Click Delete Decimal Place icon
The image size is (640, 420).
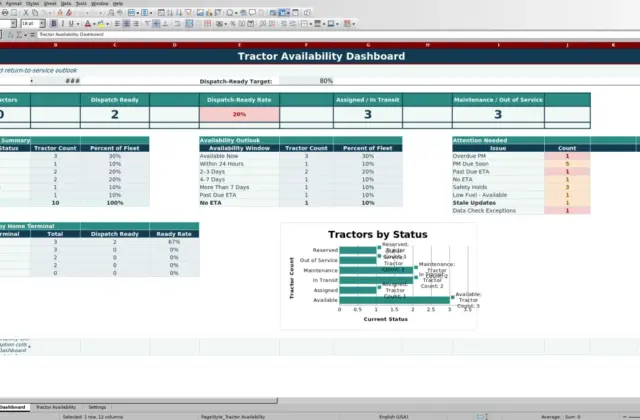[271, 24]
